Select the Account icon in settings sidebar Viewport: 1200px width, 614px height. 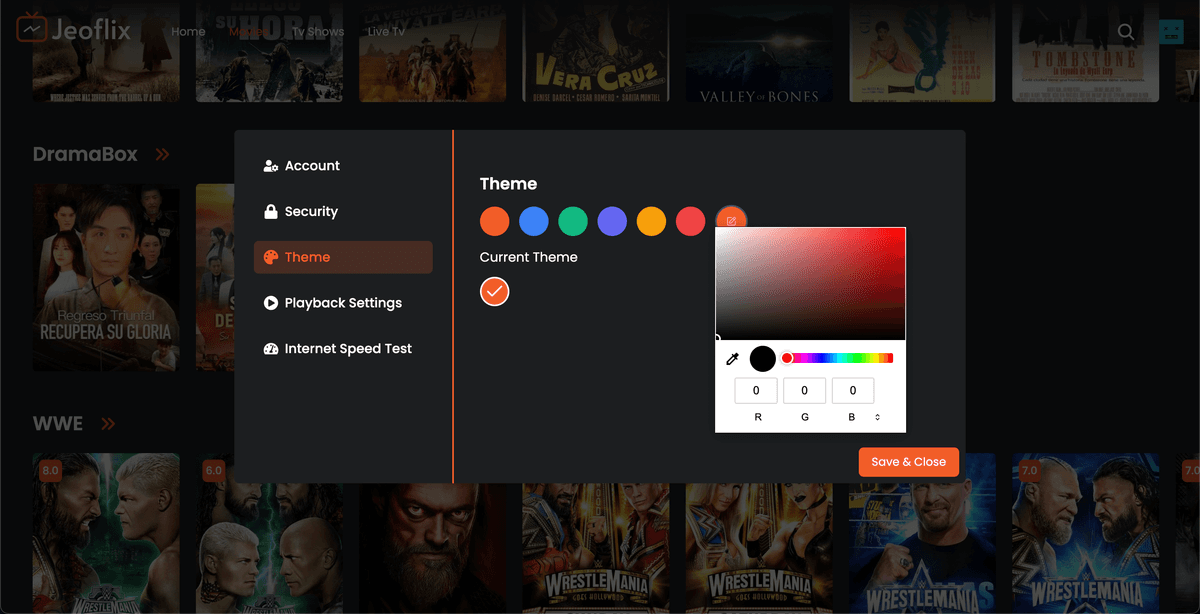click(271, 166)
